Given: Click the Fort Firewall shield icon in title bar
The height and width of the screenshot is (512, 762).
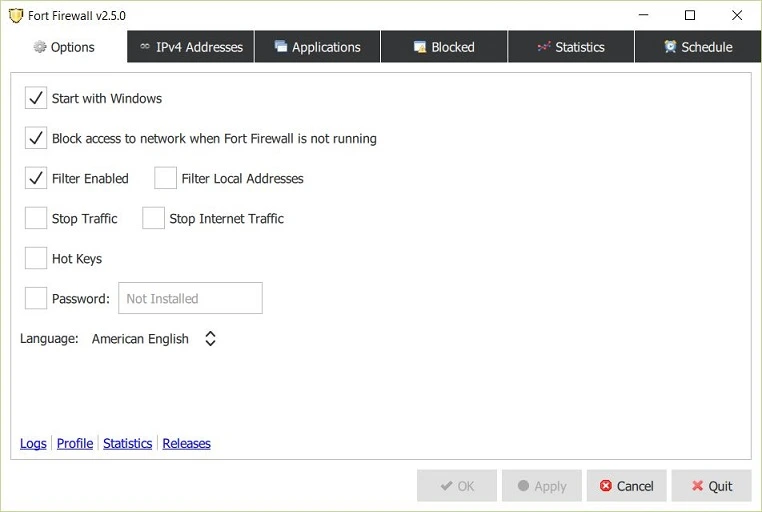Looking at the screenshot, I should coord(16,16).
